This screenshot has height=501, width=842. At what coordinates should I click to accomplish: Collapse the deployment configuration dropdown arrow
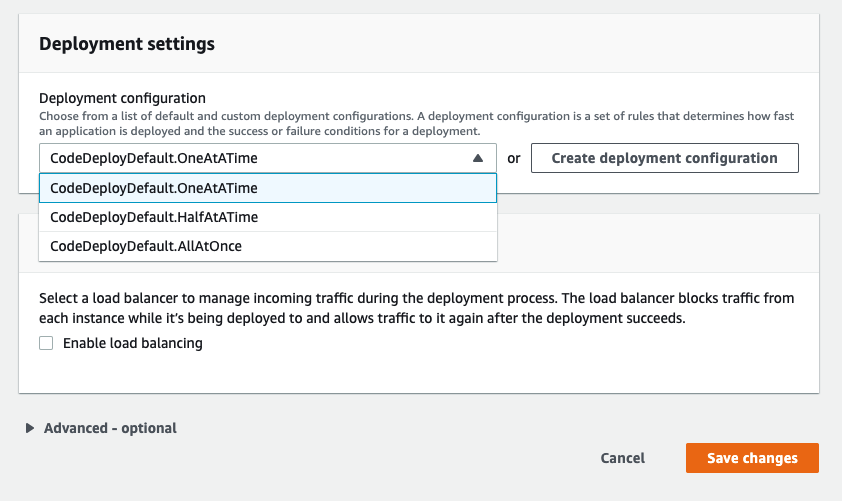tap(477, 158)
